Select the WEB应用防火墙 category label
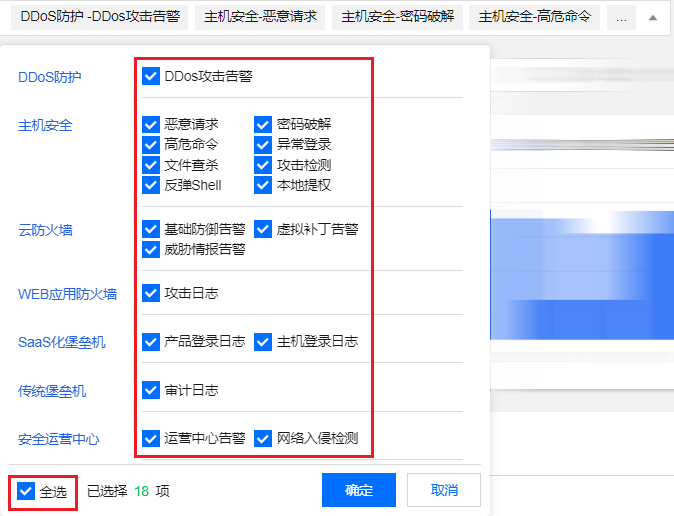 67,294
